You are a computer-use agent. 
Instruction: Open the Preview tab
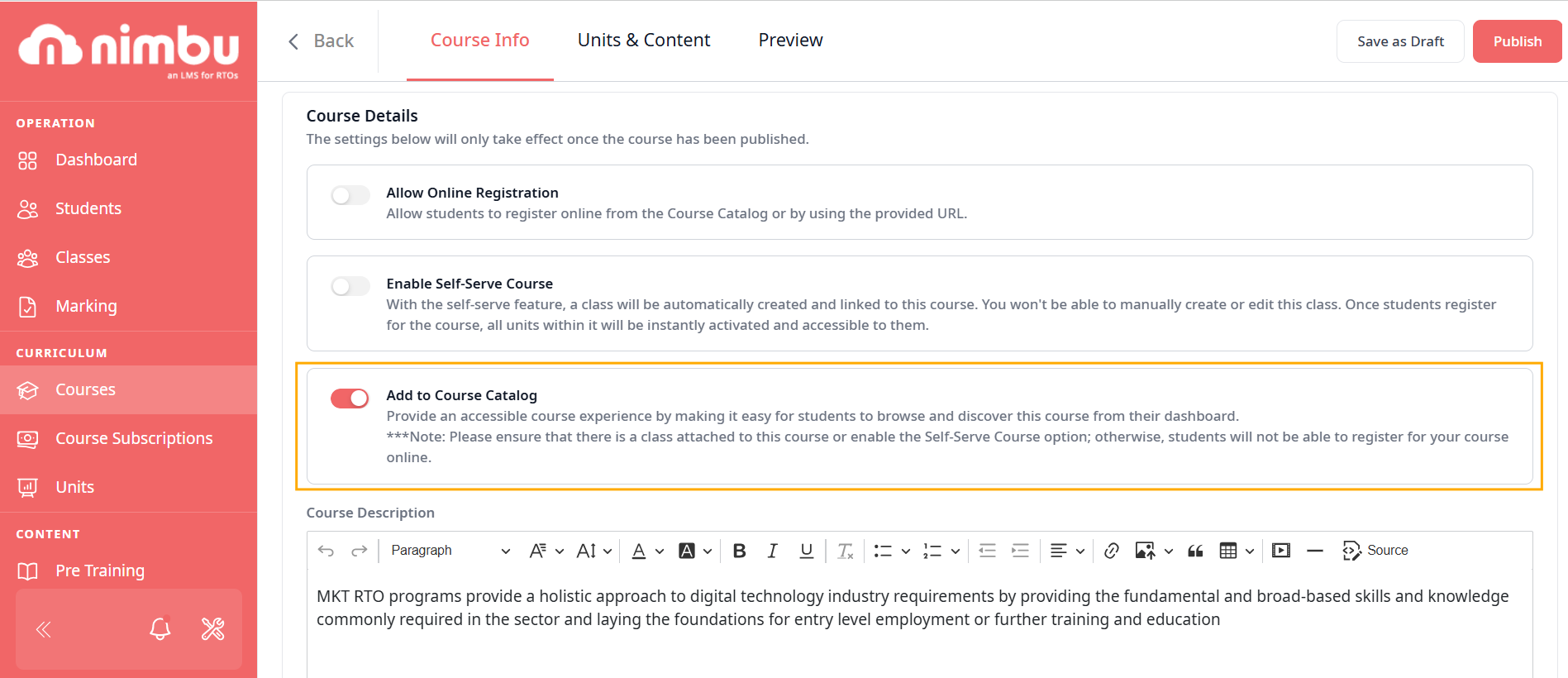point(791,41)
